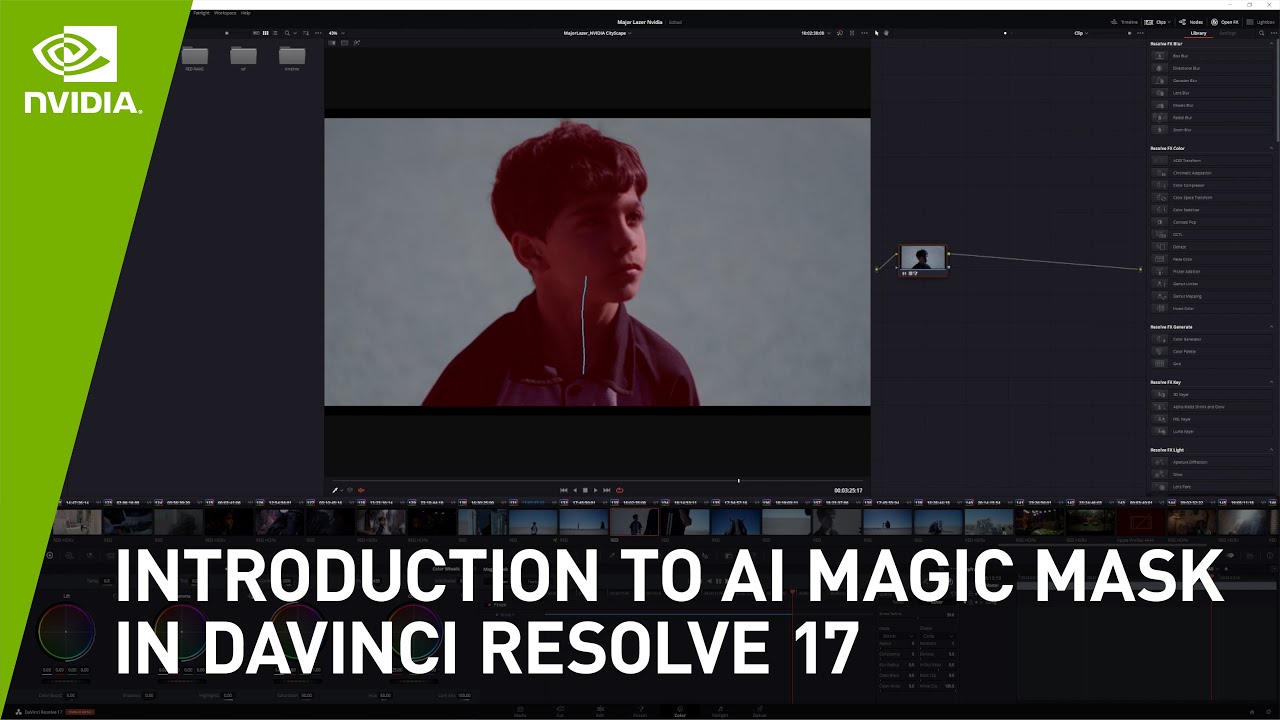Select the Color Compressor effect

tap(1211, 185)
